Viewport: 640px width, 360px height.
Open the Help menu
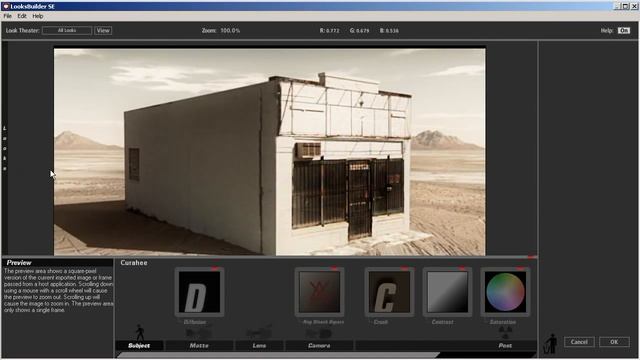[38, 16]
